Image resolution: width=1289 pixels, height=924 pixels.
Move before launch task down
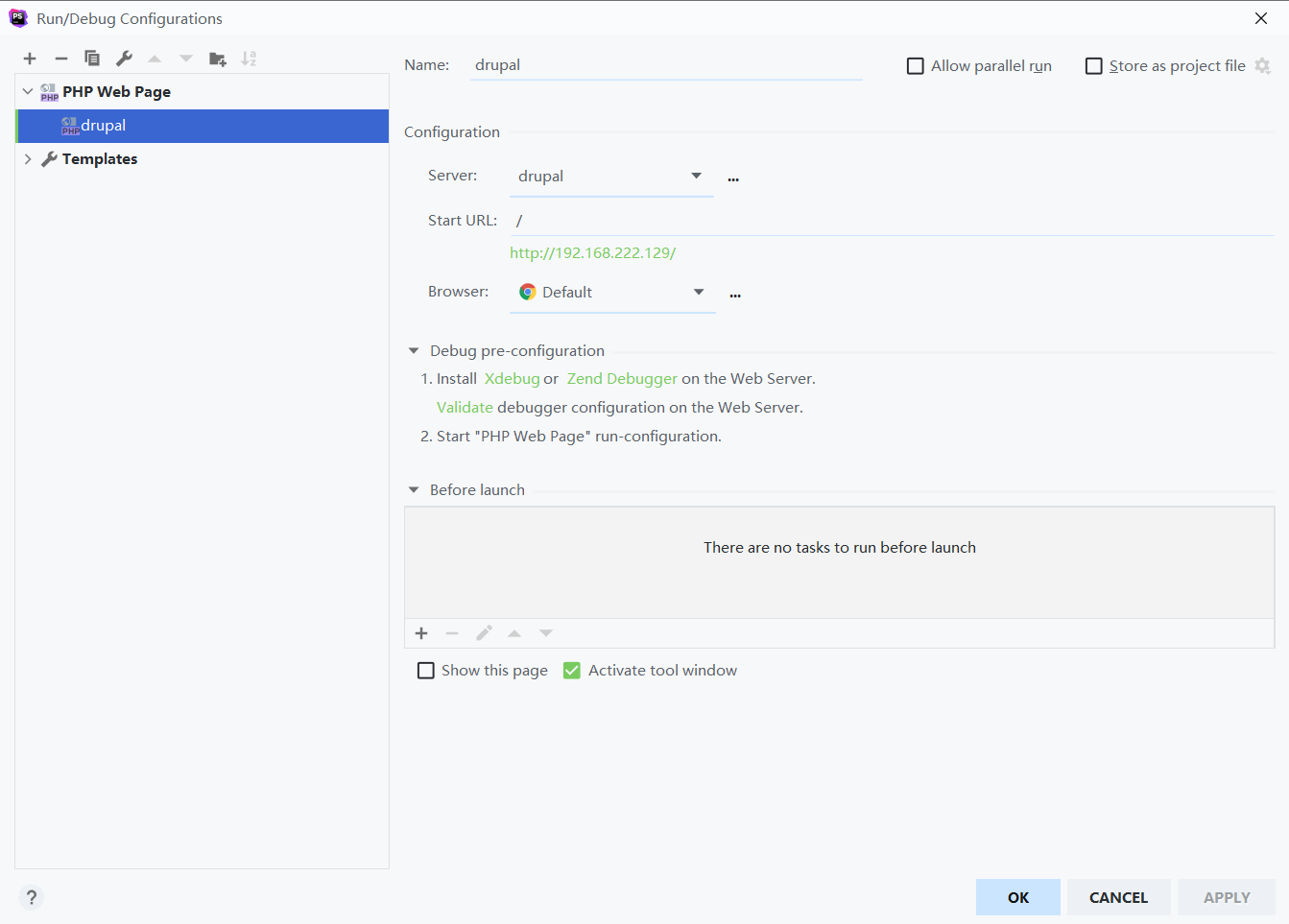(546, 633)
